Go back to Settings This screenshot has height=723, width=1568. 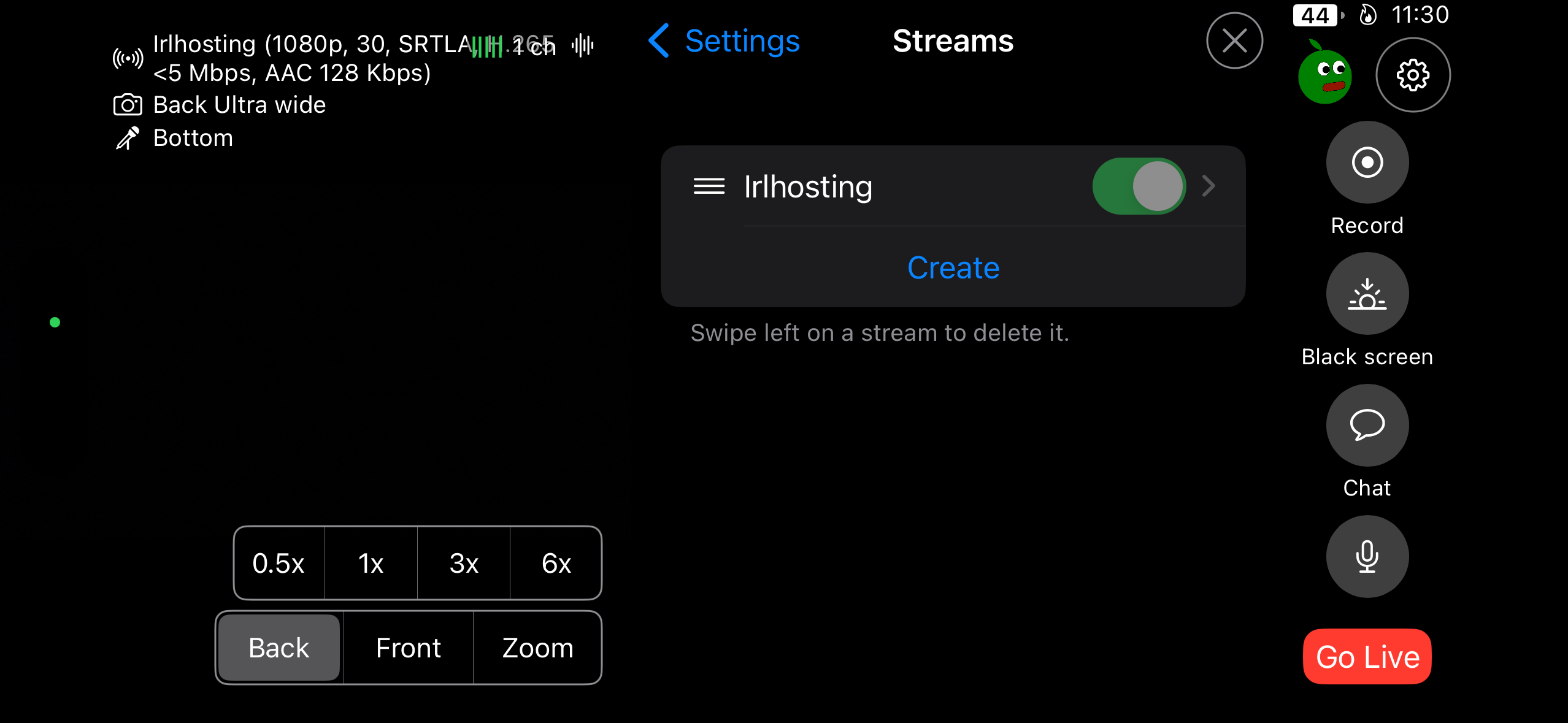[724, 41]
